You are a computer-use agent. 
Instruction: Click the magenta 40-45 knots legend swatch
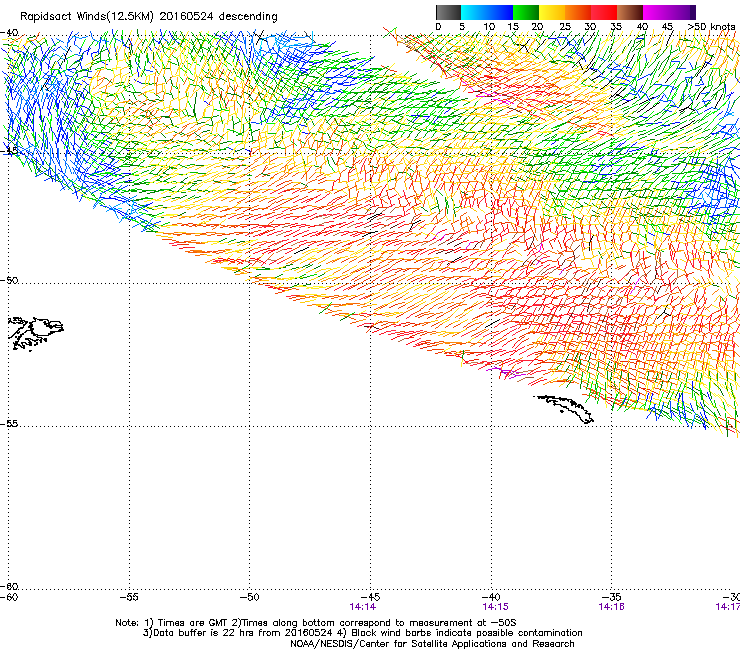pos(656,12)
